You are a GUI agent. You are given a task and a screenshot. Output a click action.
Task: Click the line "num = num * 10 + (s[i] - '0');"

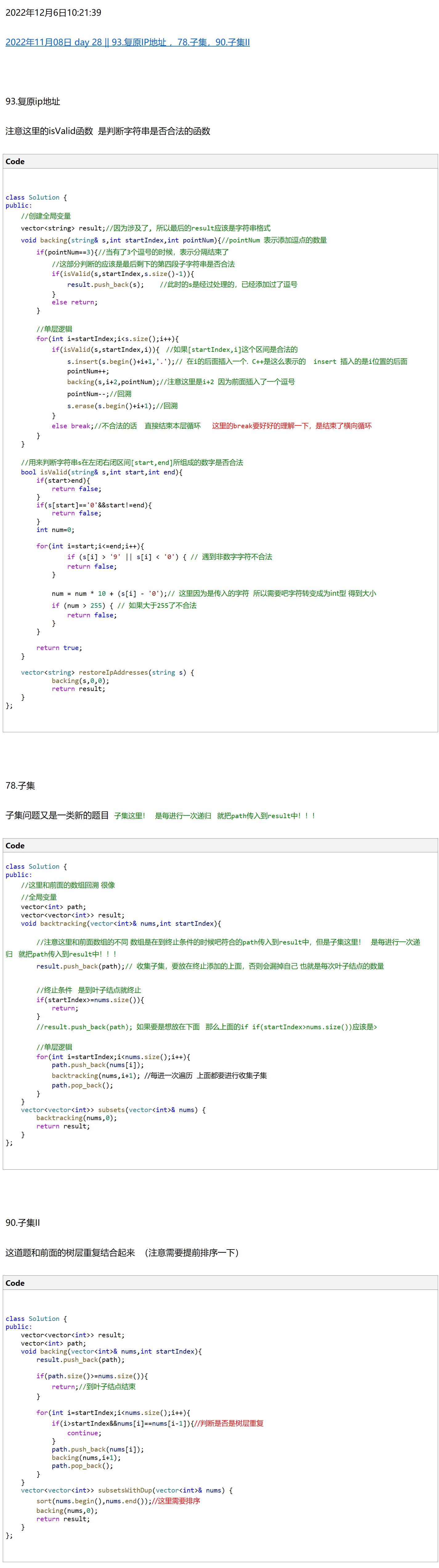coord(109,594)
